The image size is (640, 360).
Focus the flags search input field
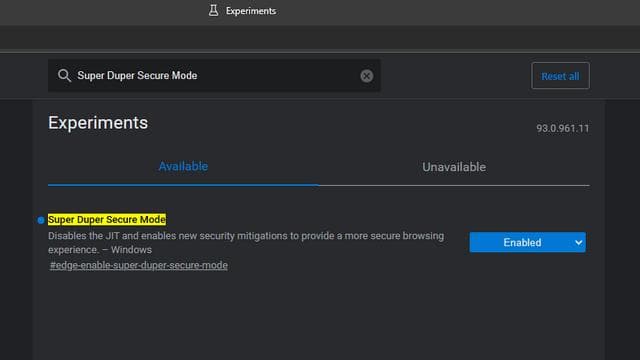point(214,76)
